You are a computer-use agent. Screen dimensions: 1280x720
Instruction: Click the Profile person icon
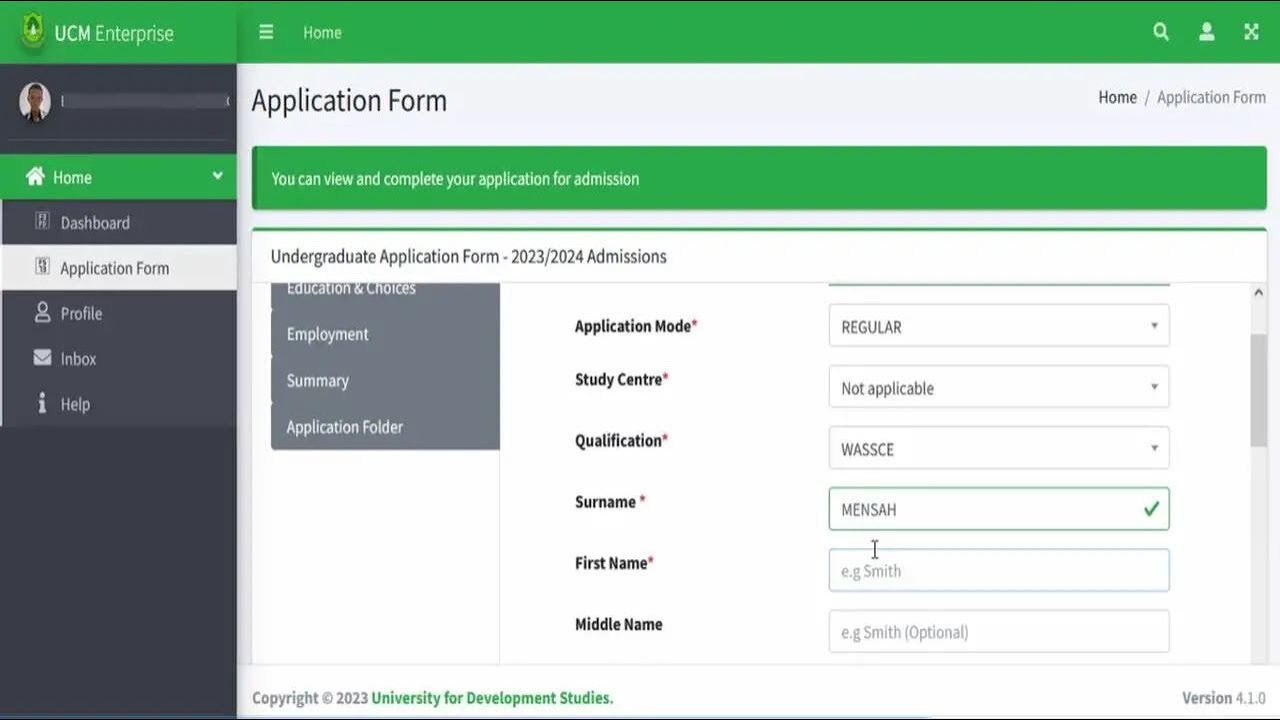point(42,312)
